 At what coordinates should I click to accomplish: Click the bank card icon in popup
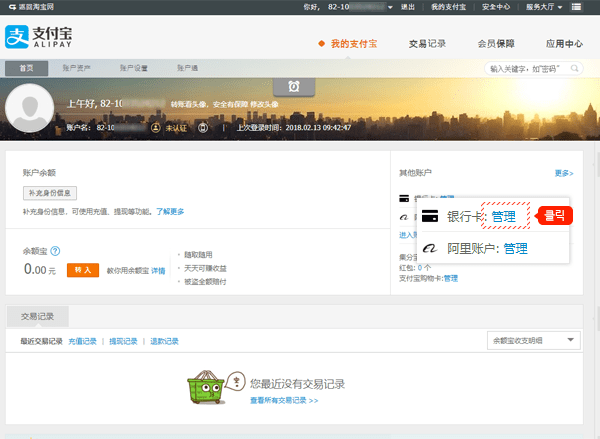[430, 216]
